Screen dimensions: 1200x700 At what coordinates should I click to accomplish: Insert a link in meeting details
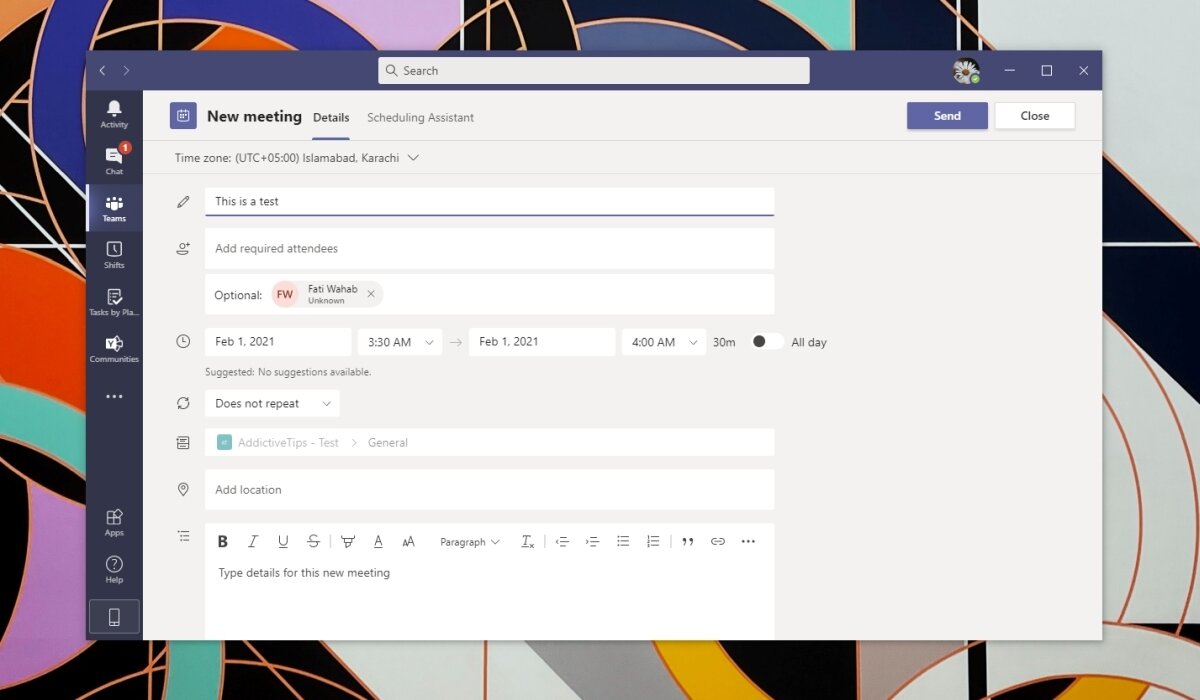click(x=717, y=541)
